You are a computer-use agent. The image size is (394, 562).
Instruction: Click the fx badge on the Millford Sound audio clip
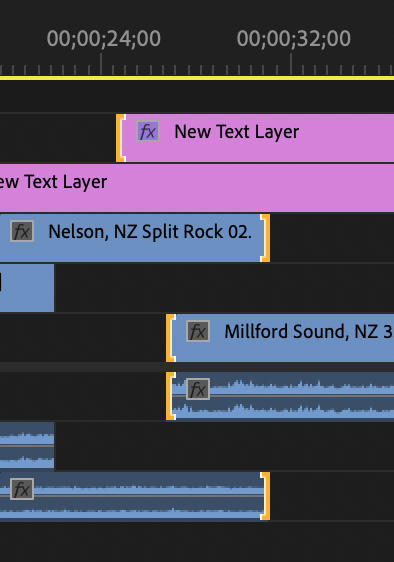tap(198, 389)
